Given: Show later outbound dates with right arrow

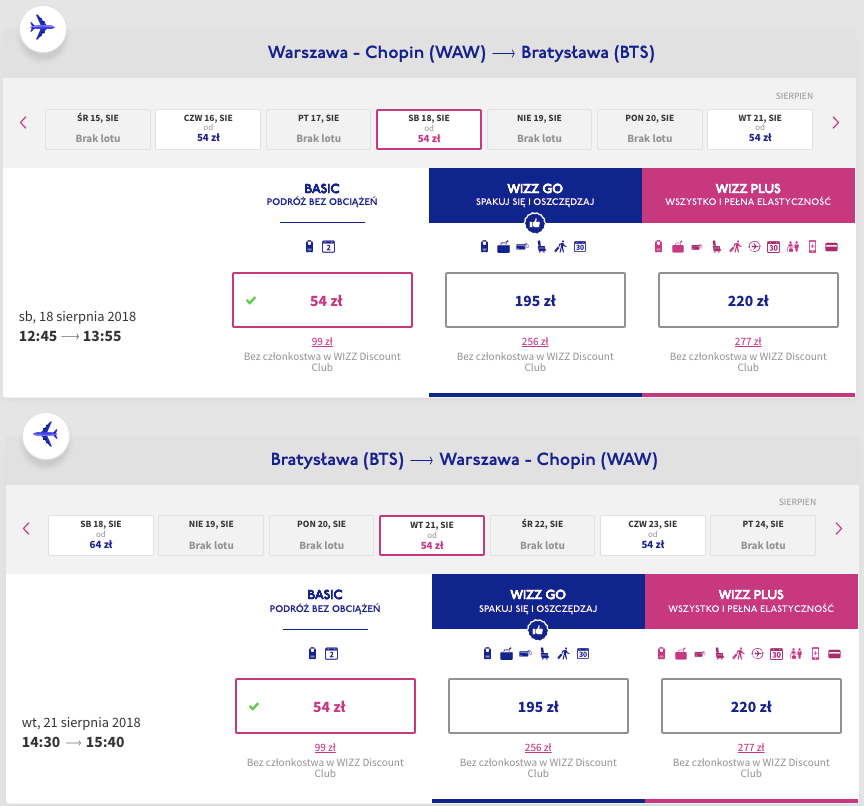Looking at the screenshot, I should pyautogui.click(x=835, y=122).
